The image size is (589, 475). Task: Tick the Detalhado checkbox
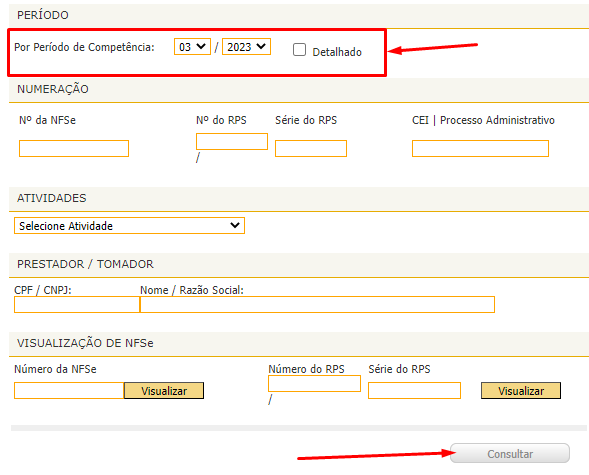[299, 50]
